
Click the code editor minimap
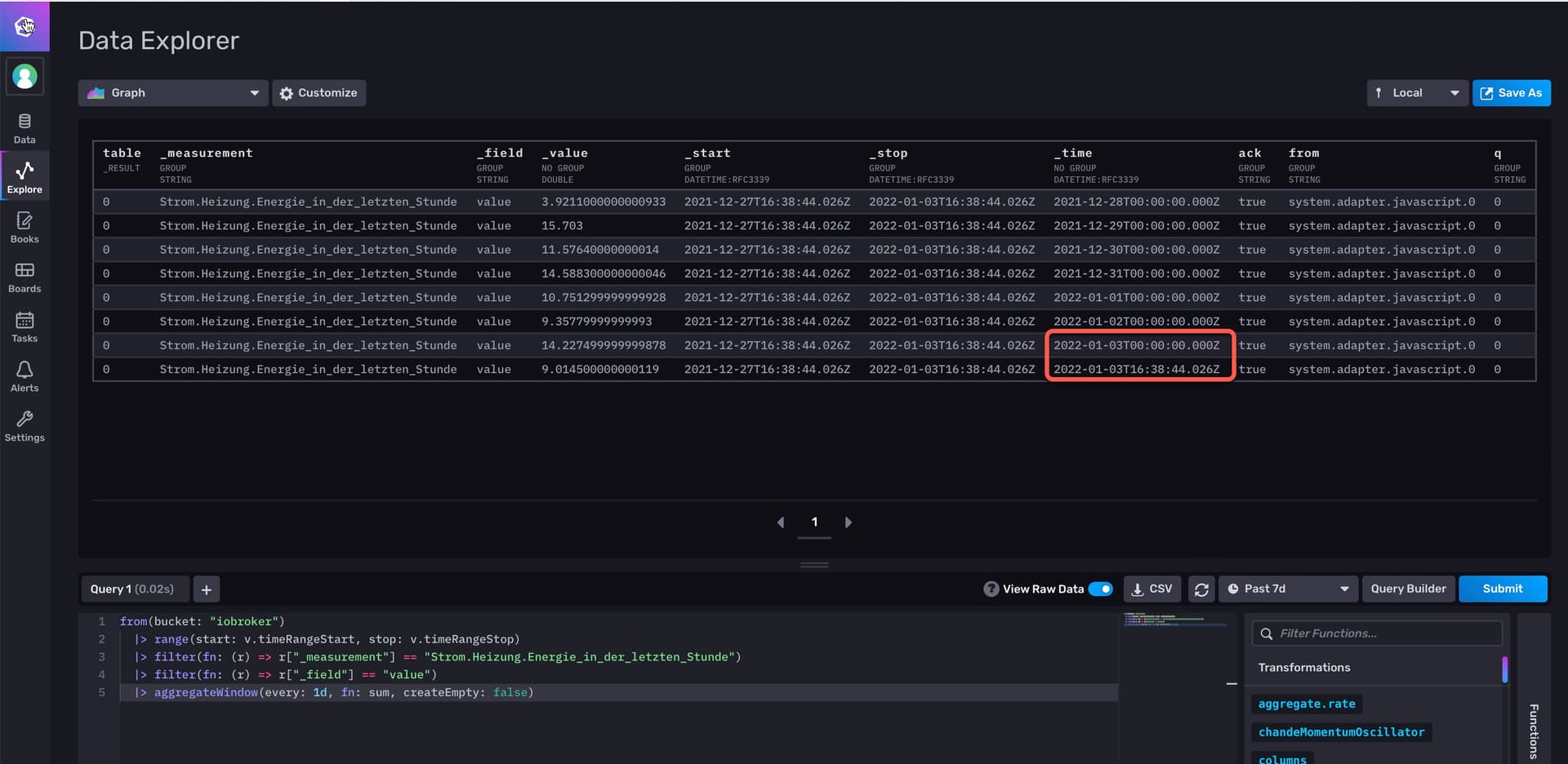click(1174, 620)
